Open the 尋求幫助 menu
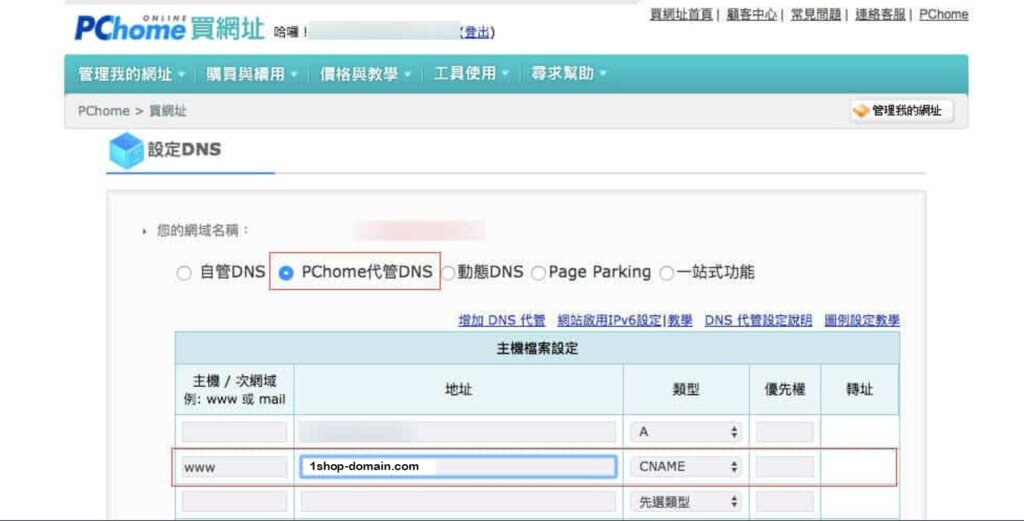 [568, 74]
